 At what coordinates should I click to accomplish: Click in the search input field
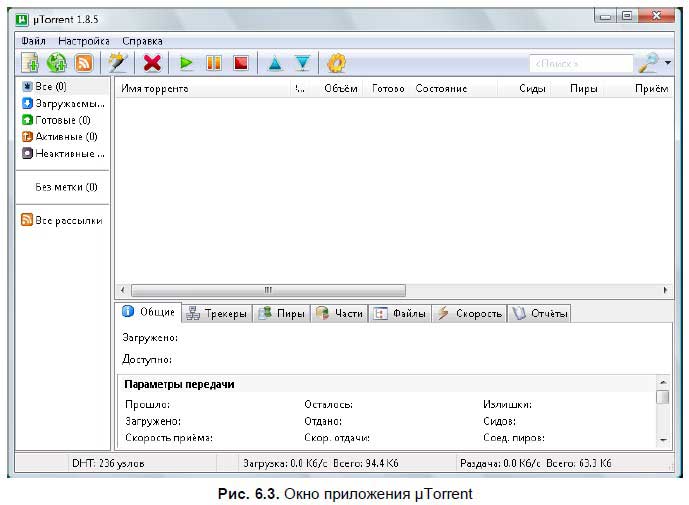(580, 64)
